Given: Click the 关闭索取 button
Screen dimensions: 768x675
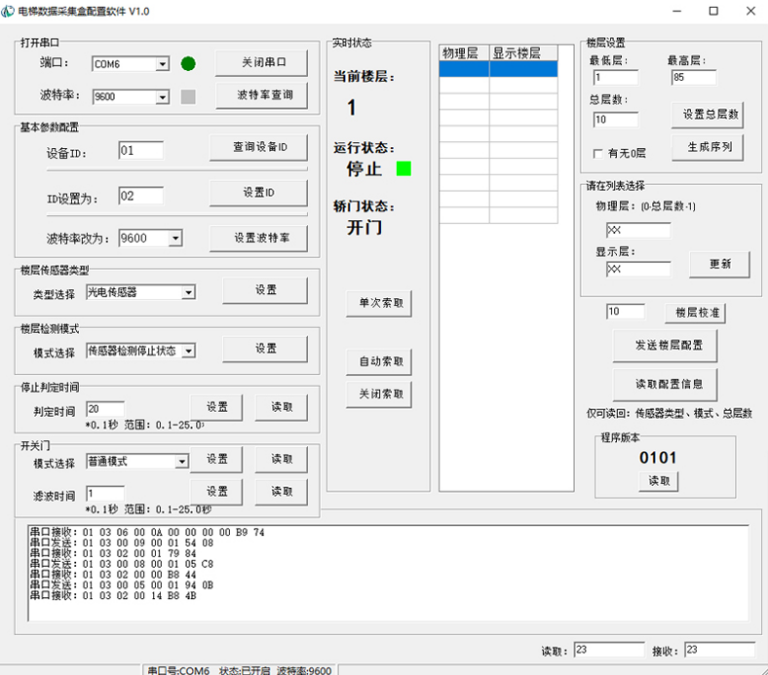Looking at the screenshot, I should point(379,395).
